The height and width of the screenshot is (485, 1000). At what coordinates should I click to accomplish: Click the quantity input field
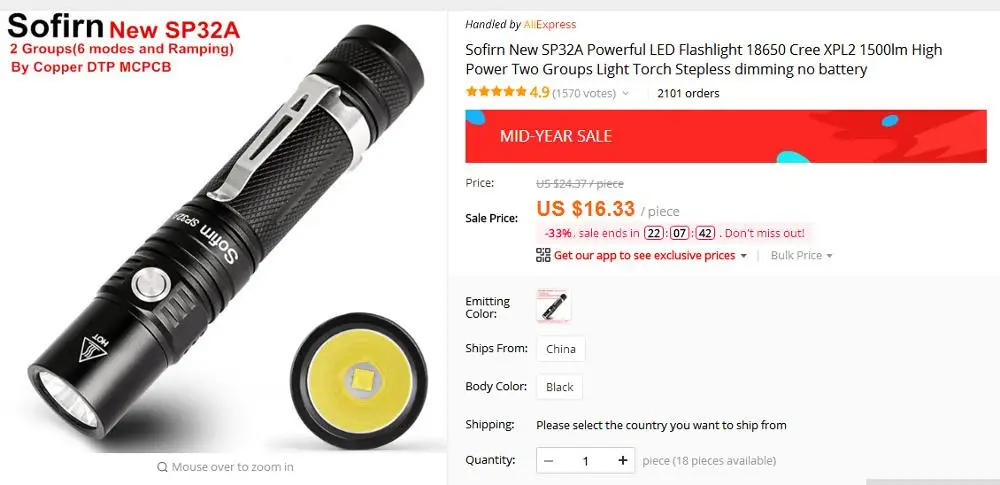click(585, 461)
